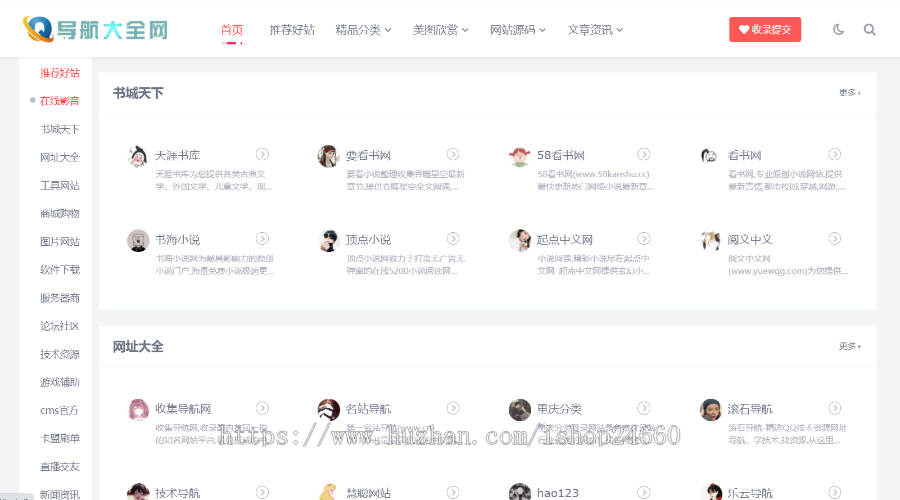
Task: Open 阅文中文 description text
Action: tap(788, 265)
